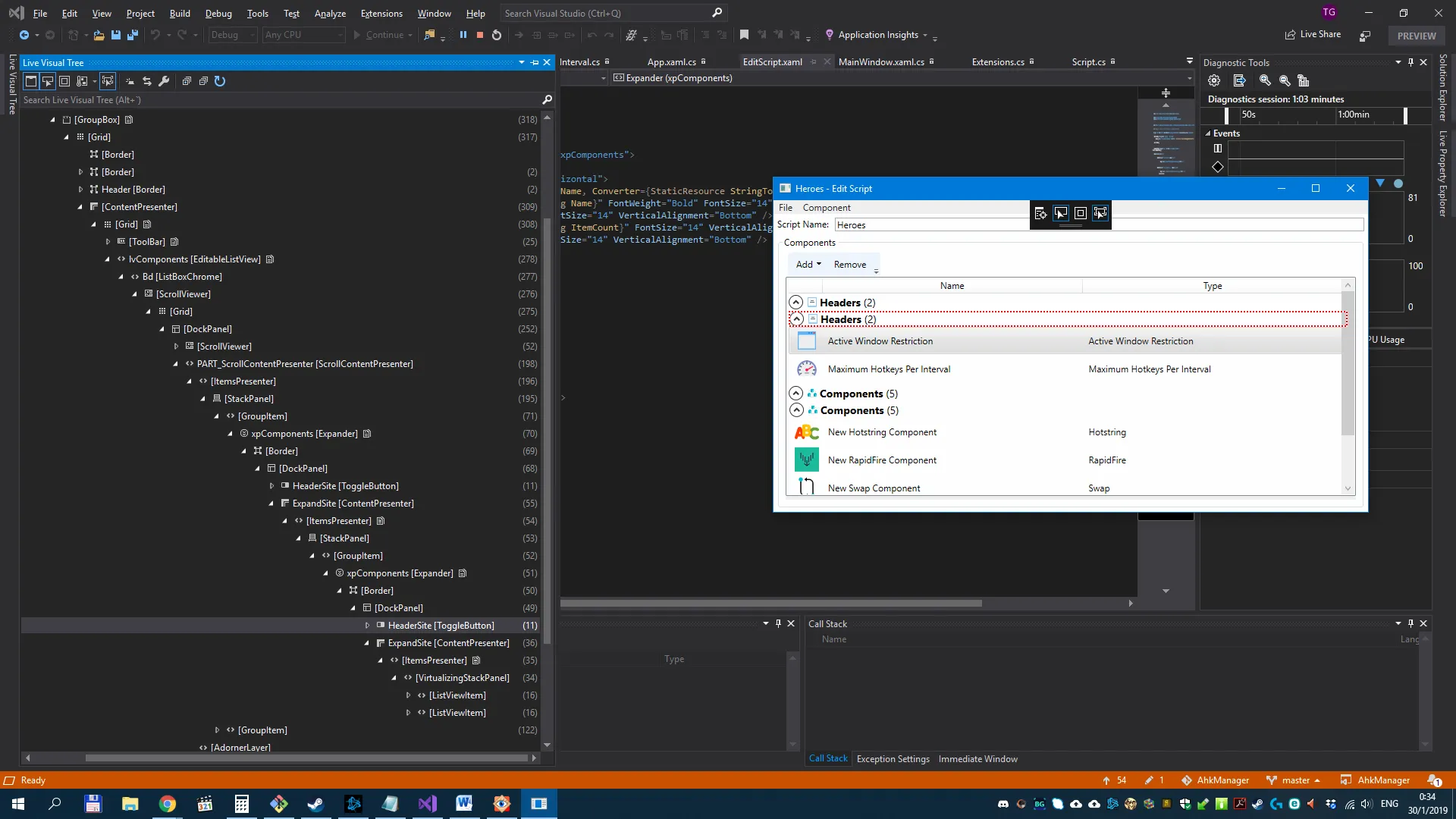Open Visual Studio from the Windows taskbar

pos(428,804)
